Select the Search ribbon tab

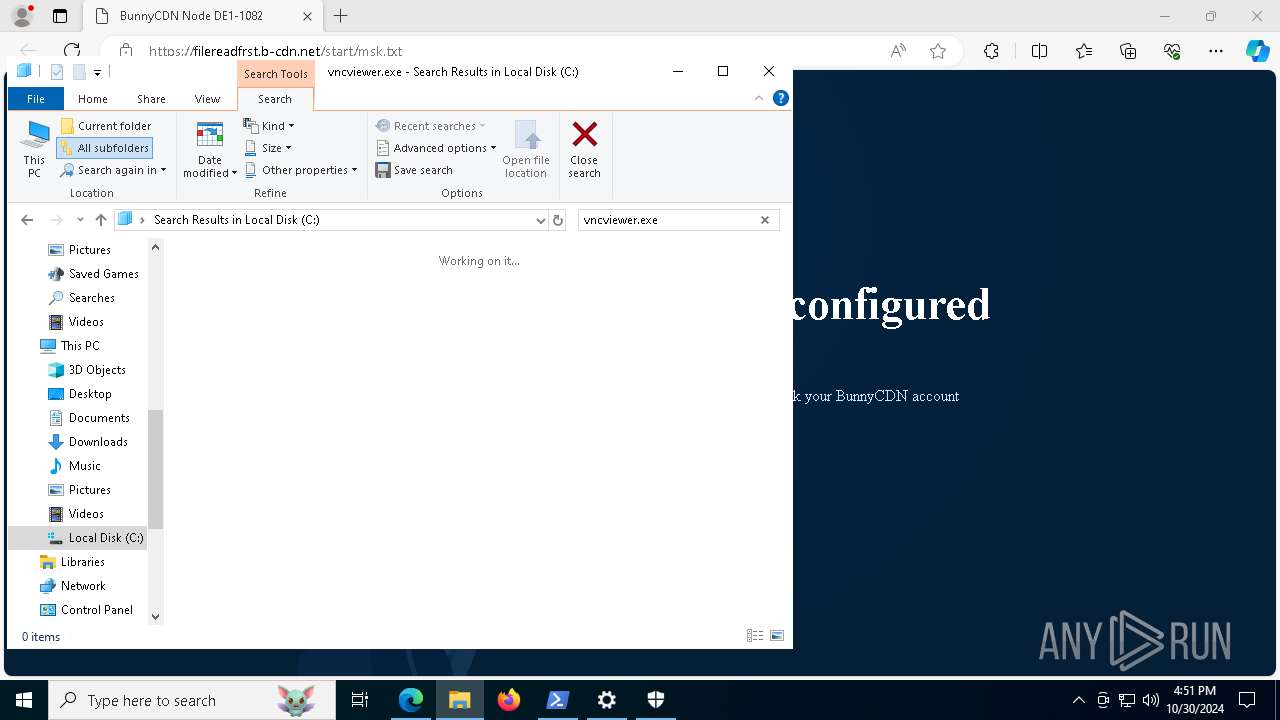(275, 99)
